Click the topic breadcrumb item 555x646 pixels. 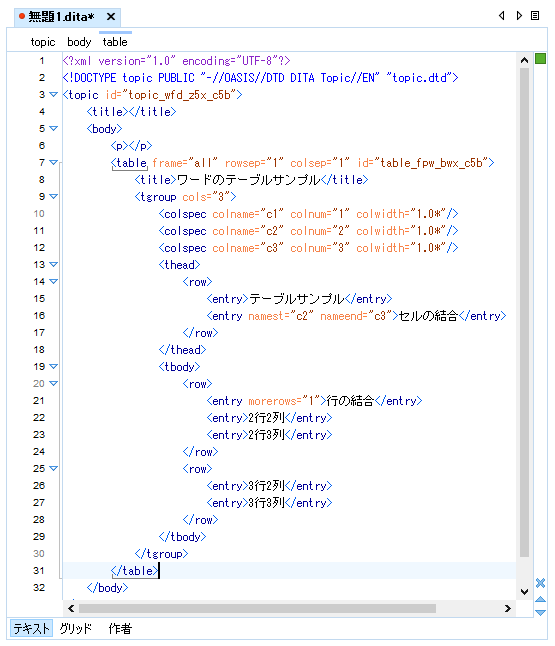(x=43, y=42)
